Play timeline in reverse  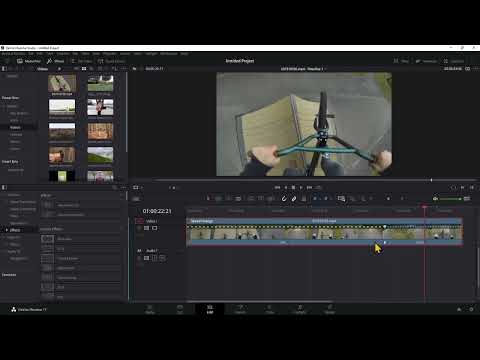[x=286, y=187]
